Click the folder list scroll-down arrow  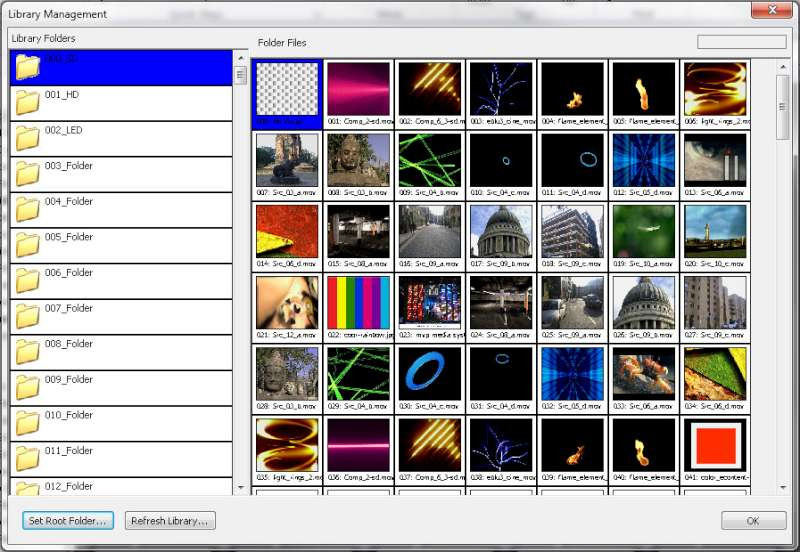coord(240,488)
